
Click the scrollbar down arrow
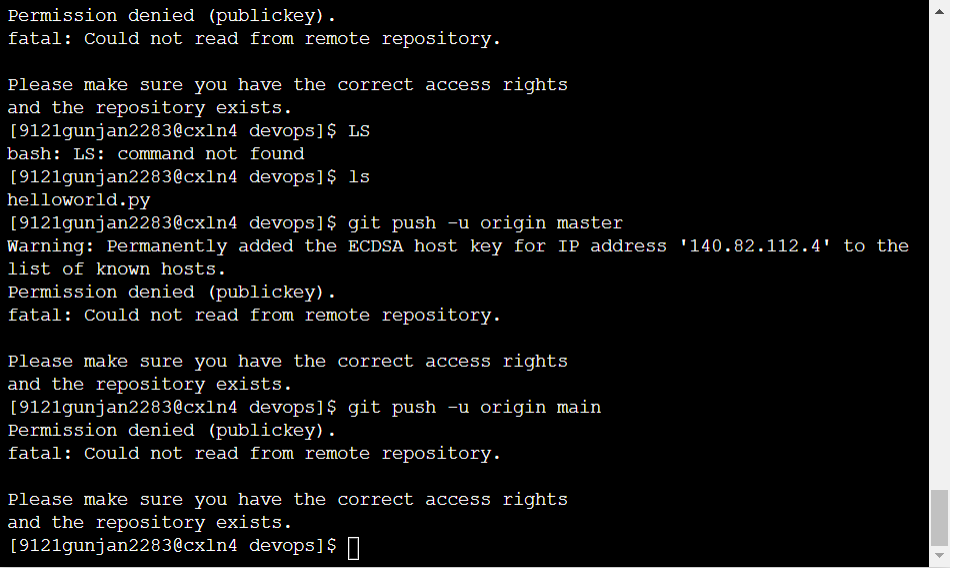click(x=940, y=556)
